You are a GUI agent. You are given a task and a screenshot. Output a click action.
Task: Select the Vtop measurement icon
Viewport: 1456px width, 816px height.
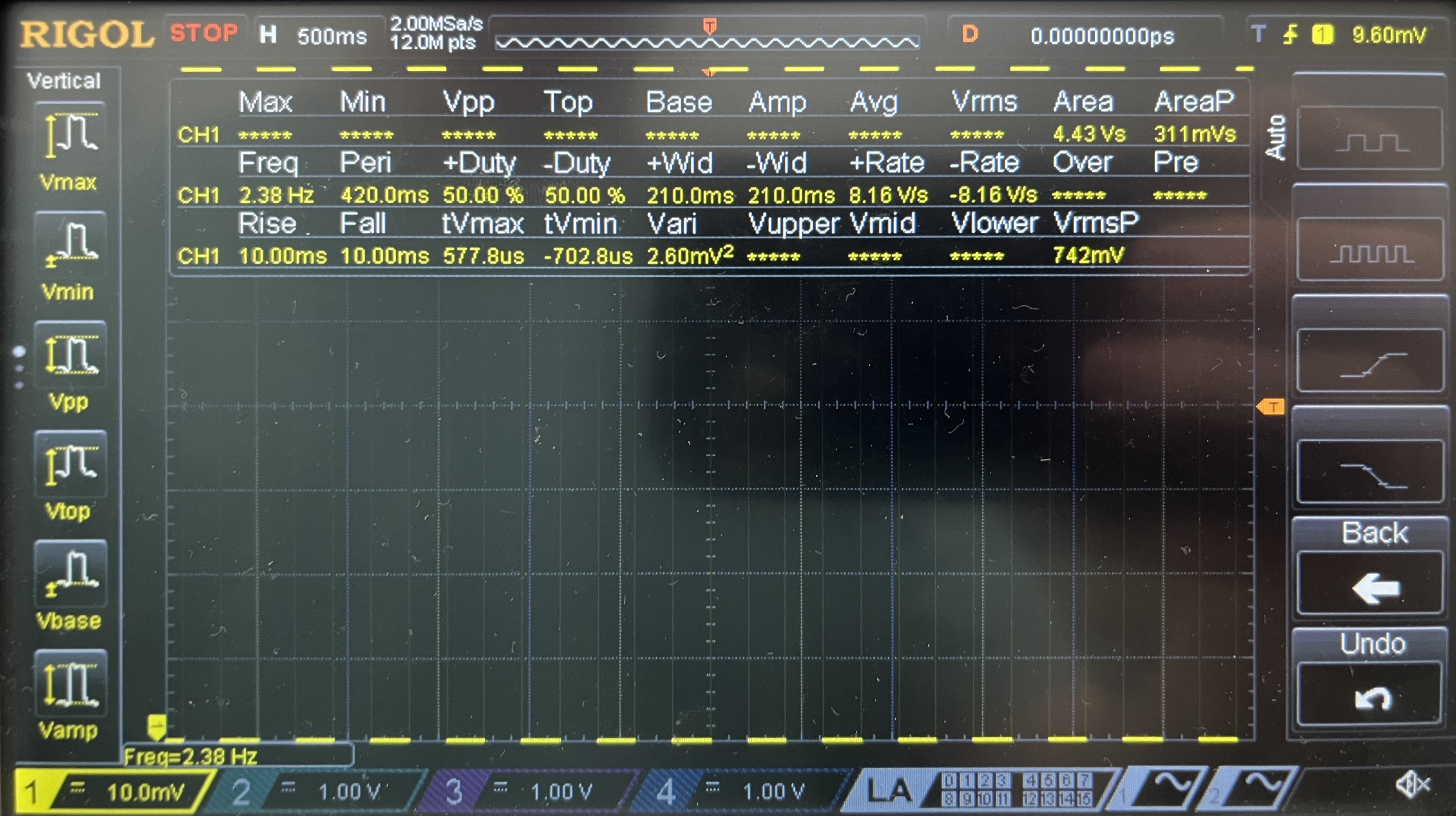point(70,464)
